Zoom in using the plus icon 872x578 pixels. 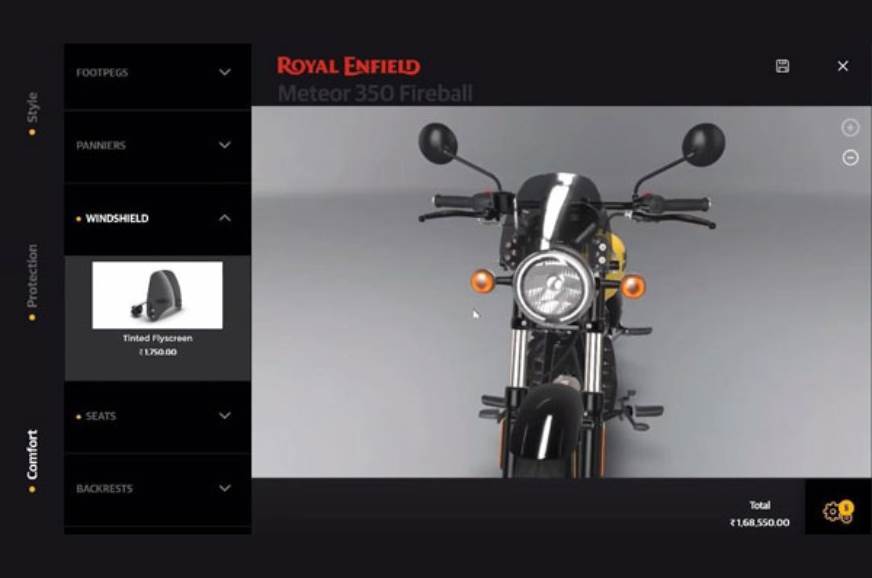click(850, 128)
